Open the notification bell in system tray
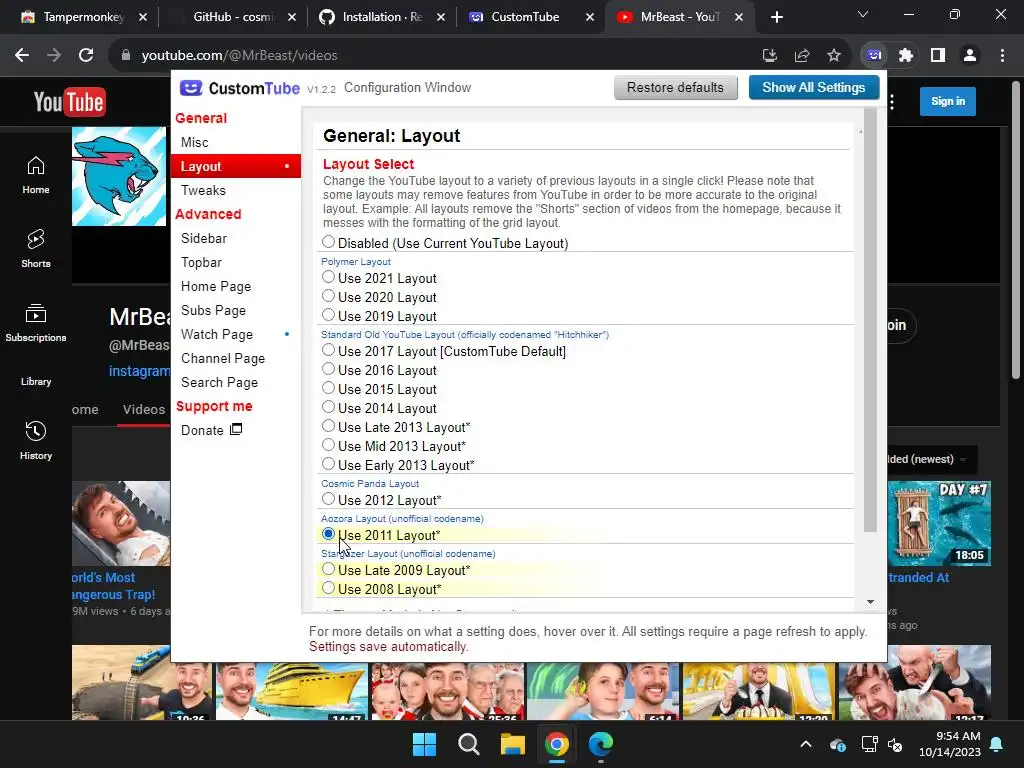This screenshot has width=1024, height=768. point(997,744)
